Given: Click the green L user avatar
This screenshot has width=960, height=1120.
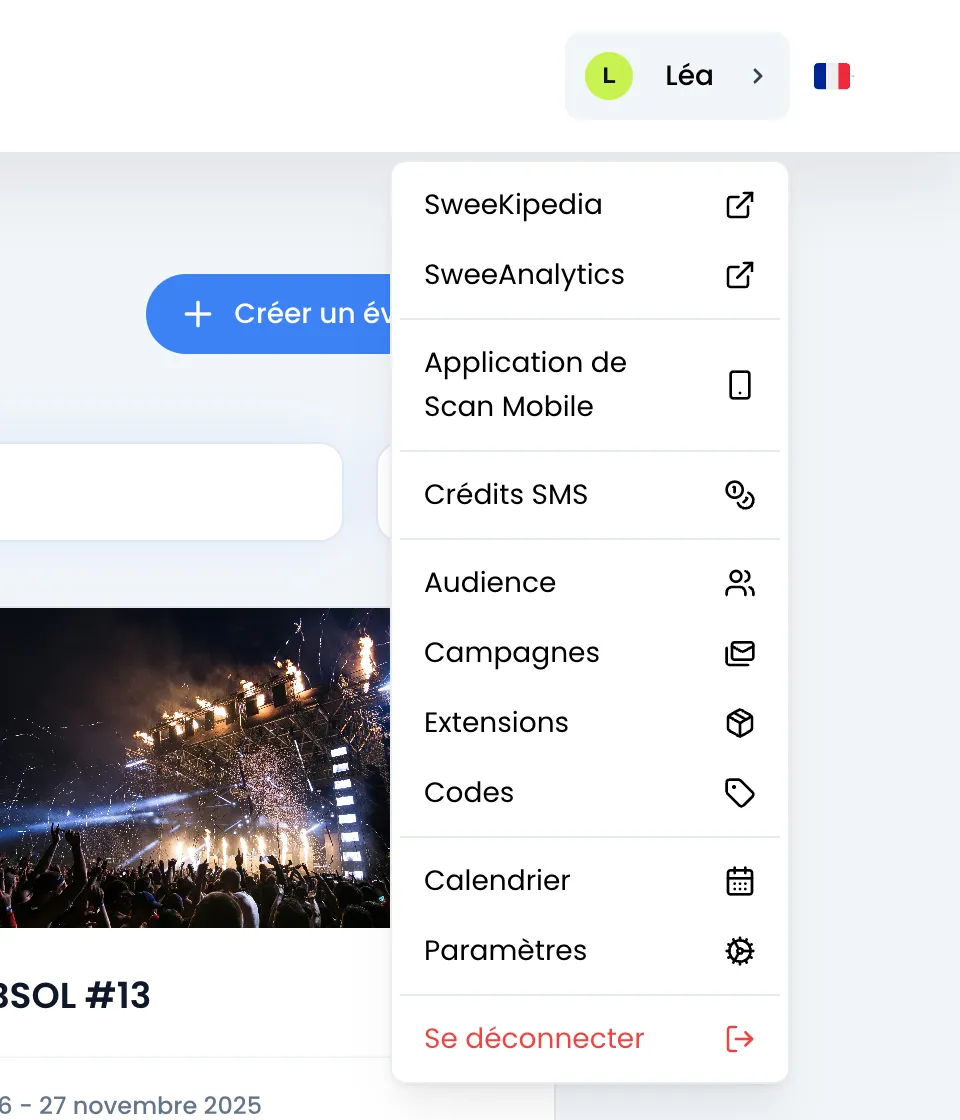Looking at the screenshot, I should coord(609,76).
